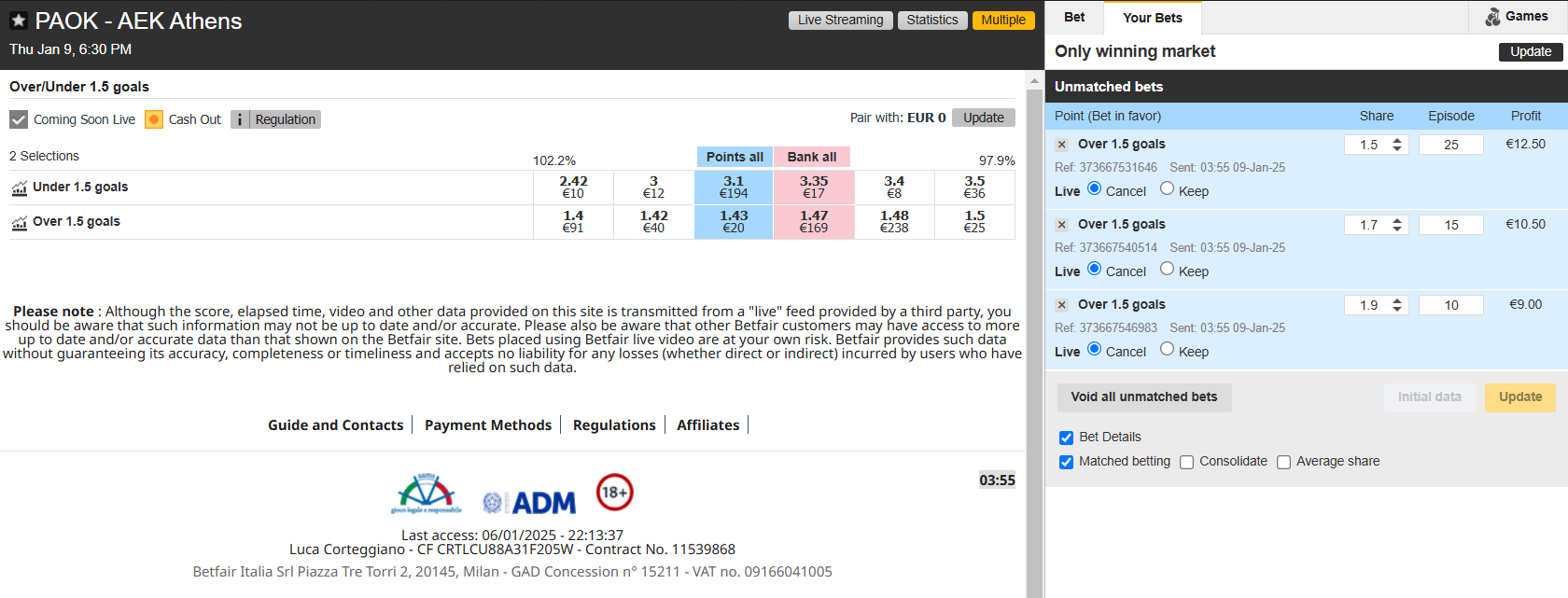Click the Cash Out label

tap(195, 119)
